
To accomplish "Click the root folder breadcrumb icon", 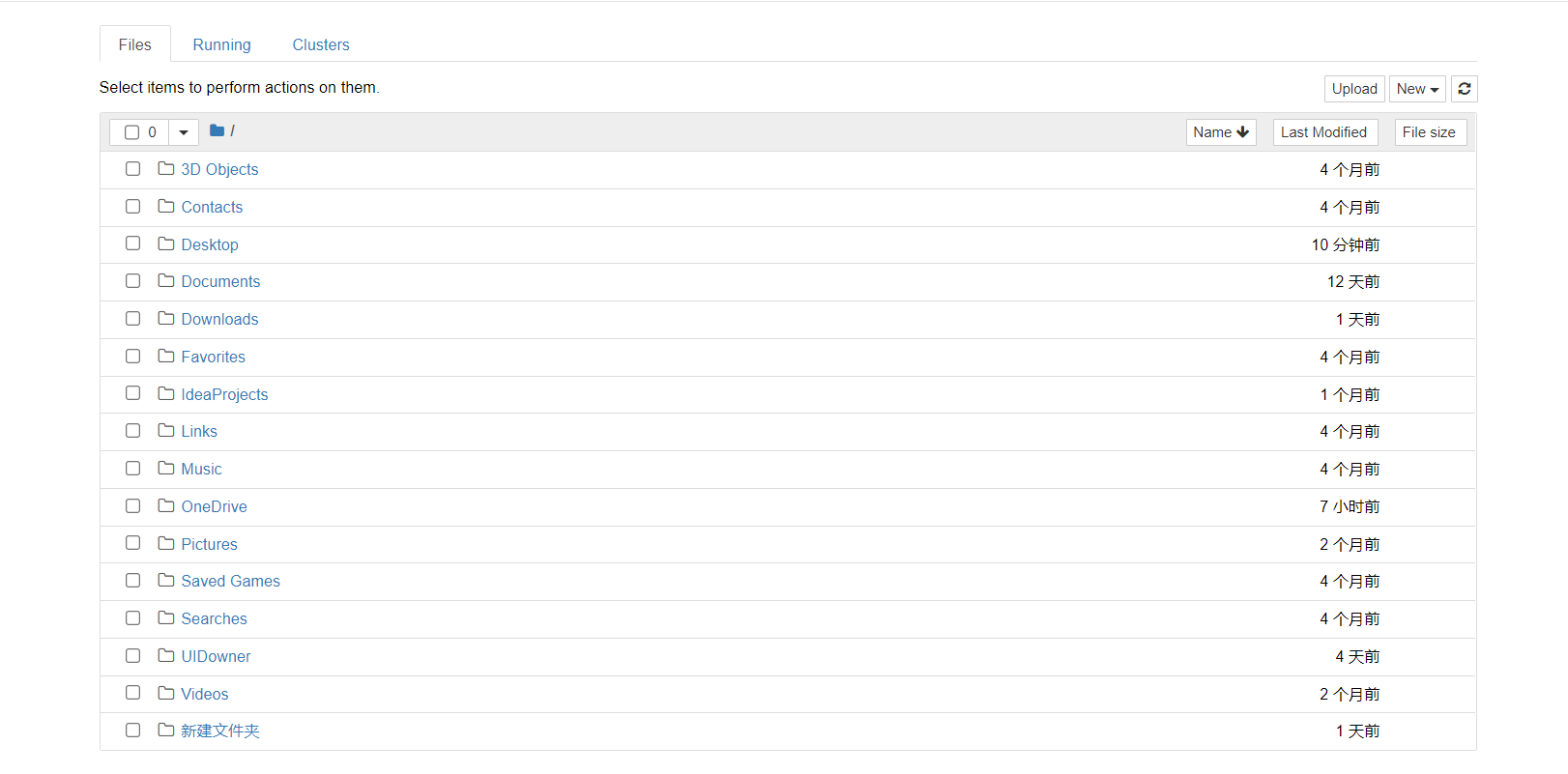I will 217,130.
